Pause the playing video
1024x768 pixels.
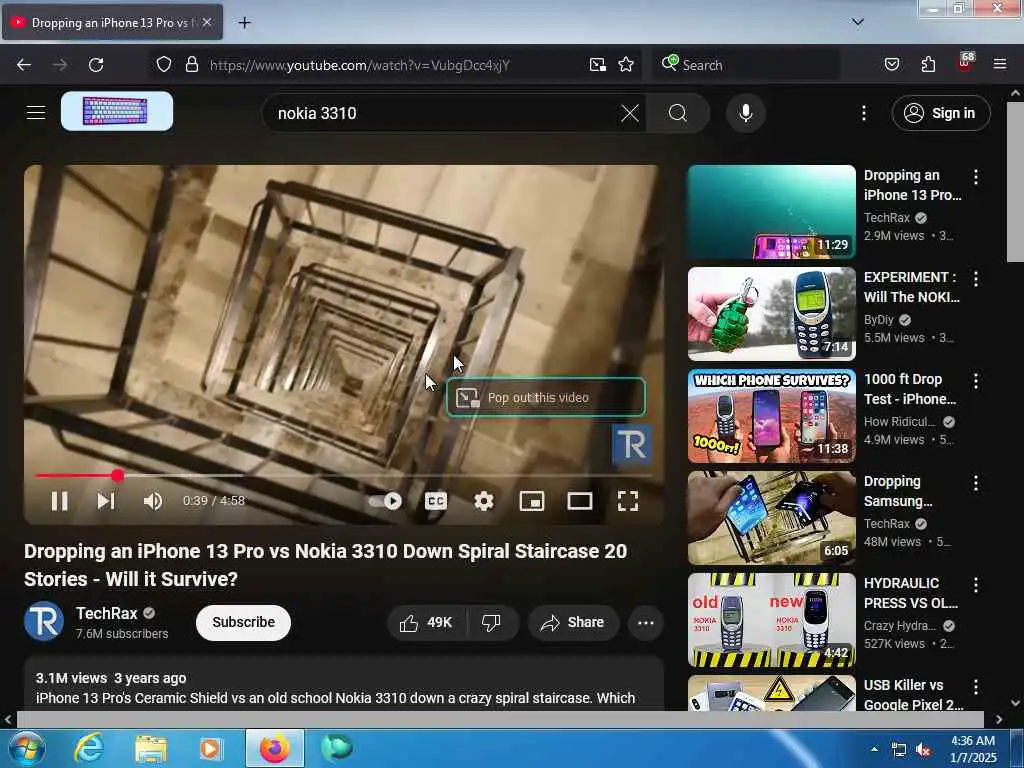pos(59,501)
